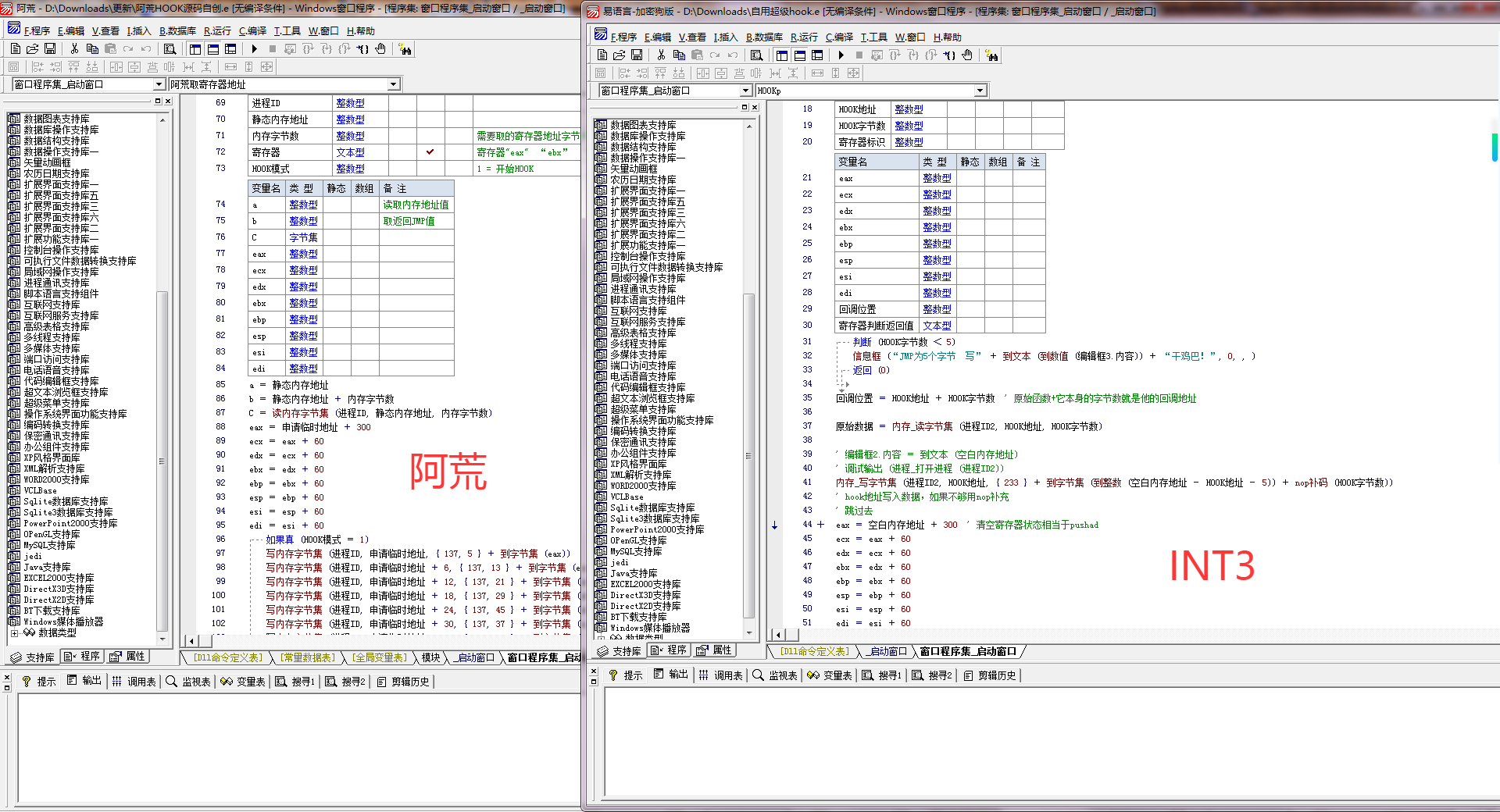
Task: Click New document icon in right window toolbar
Action: coord(602,55)
